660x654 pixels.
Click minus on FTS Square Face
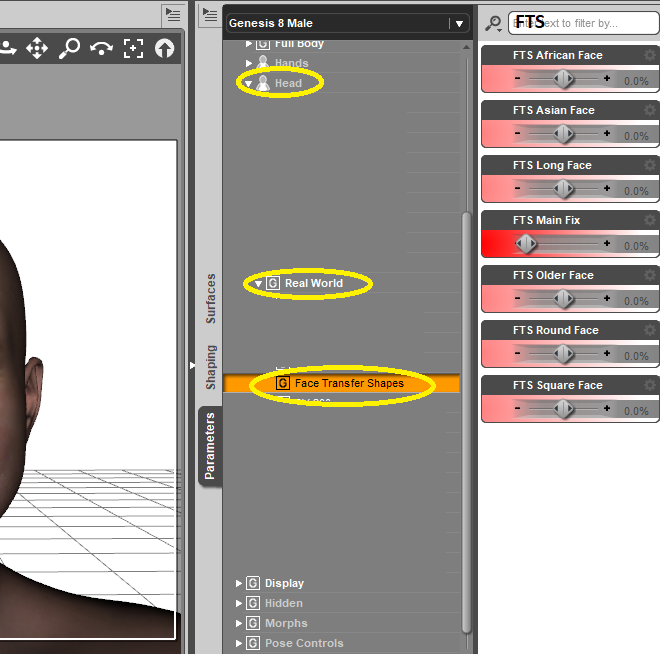(x=517, y=408)
